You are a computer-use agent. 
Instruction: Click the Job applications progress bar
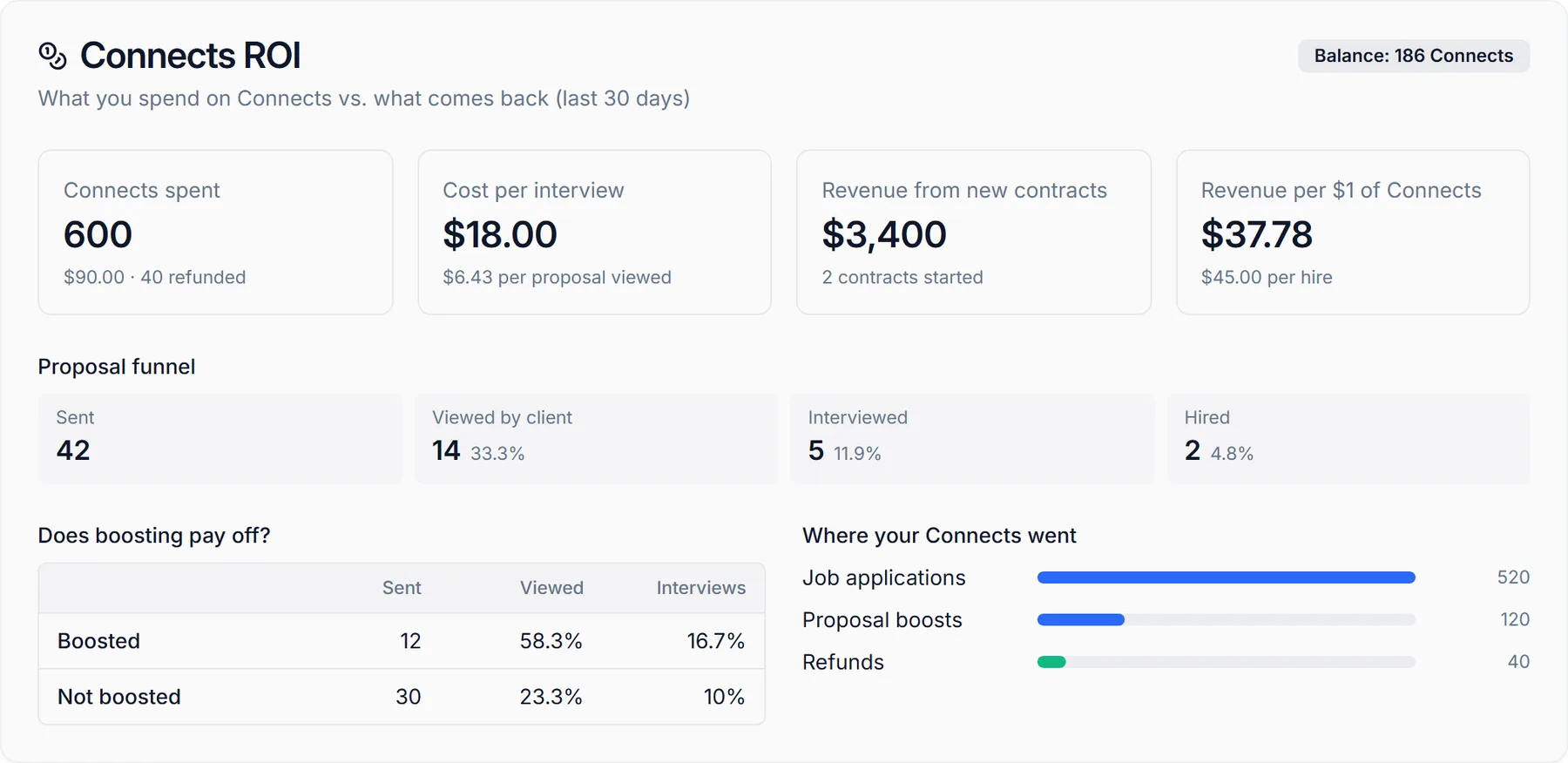click(x=1226, y=577)
